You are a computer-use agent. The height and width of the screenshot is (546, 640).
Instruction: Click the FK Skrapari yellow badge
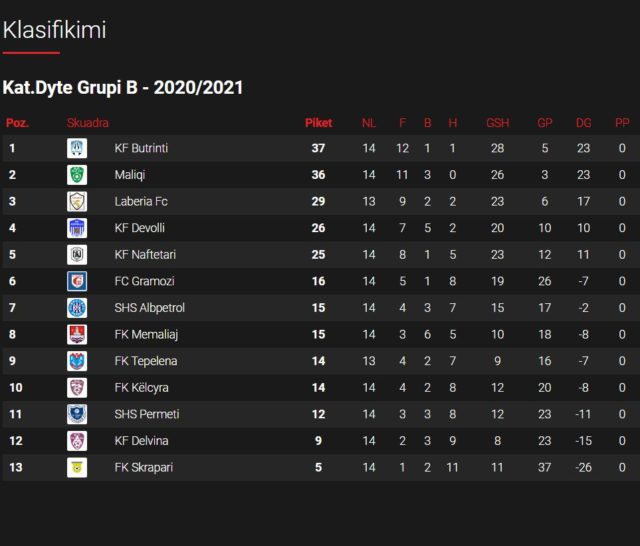(x=77, y=468)
